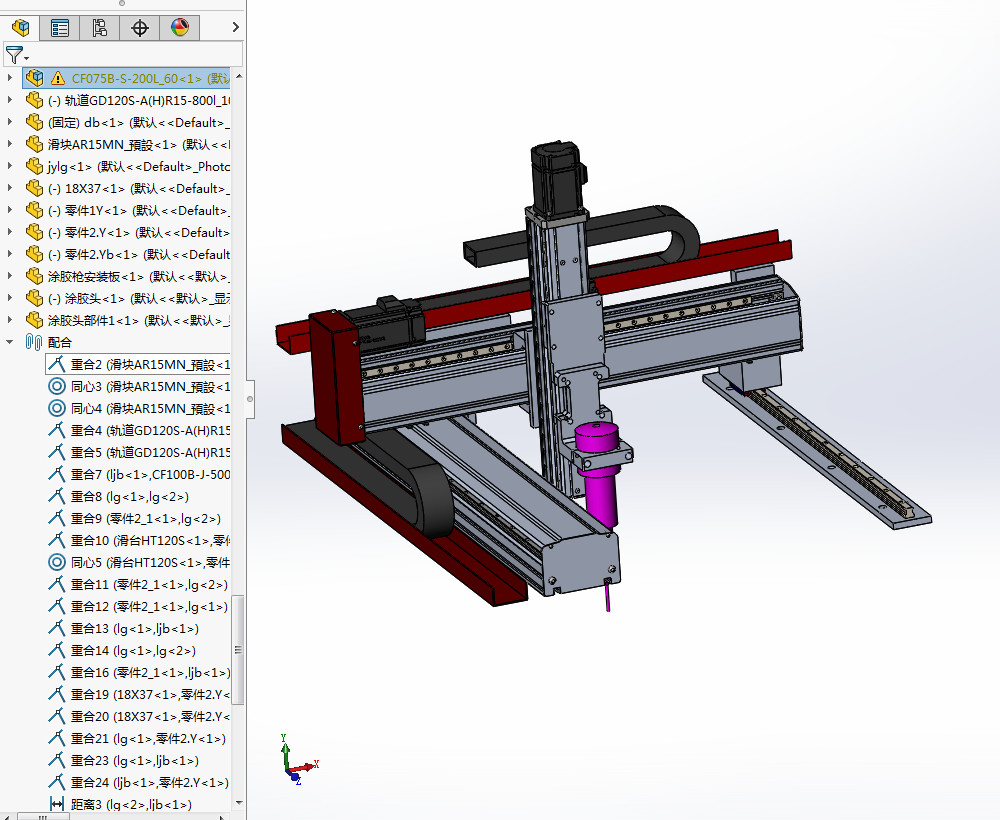Expand the (-) 18X37<1> component

[x=9, y=188]
